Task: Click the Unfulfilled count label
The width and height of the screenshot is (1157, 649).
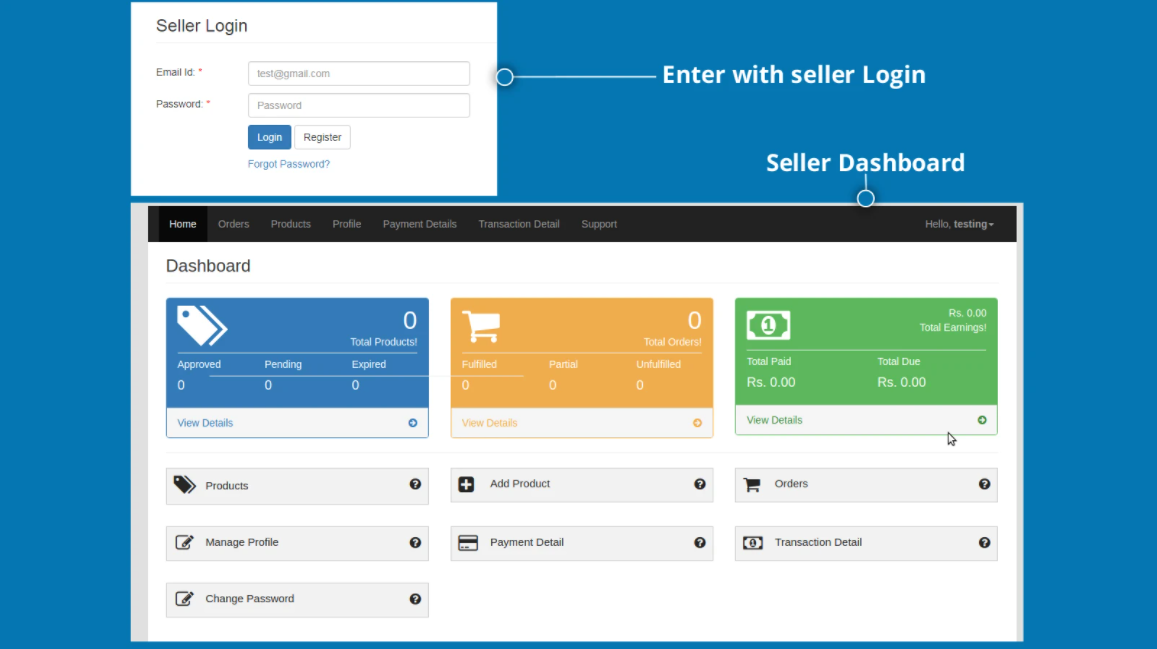Action: click(x=658, y=364)
